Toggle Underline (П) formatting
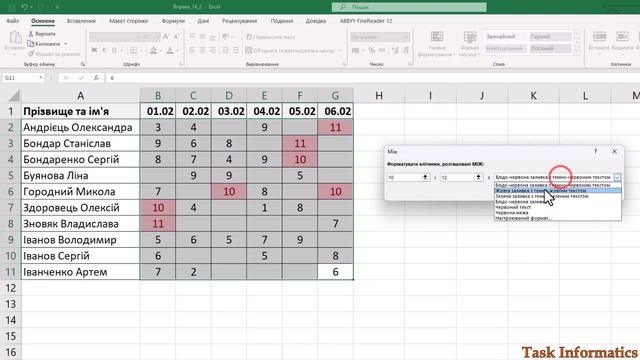640x360 pixels. click(x=114, y=50)
